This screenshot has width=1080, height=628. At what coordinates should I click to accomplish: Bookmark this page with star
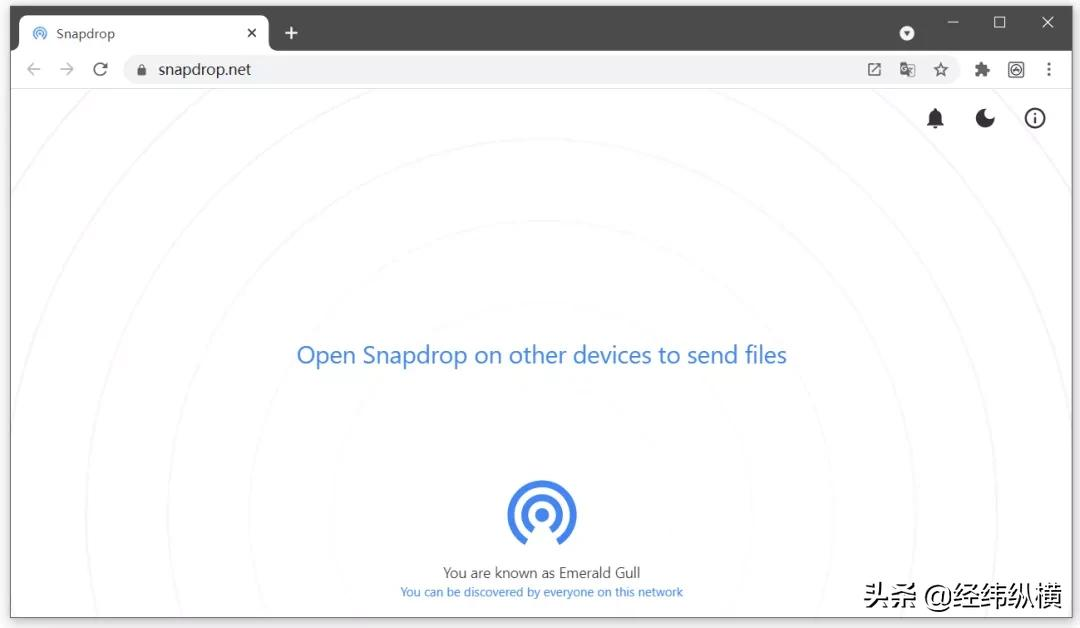coord(941,70)
